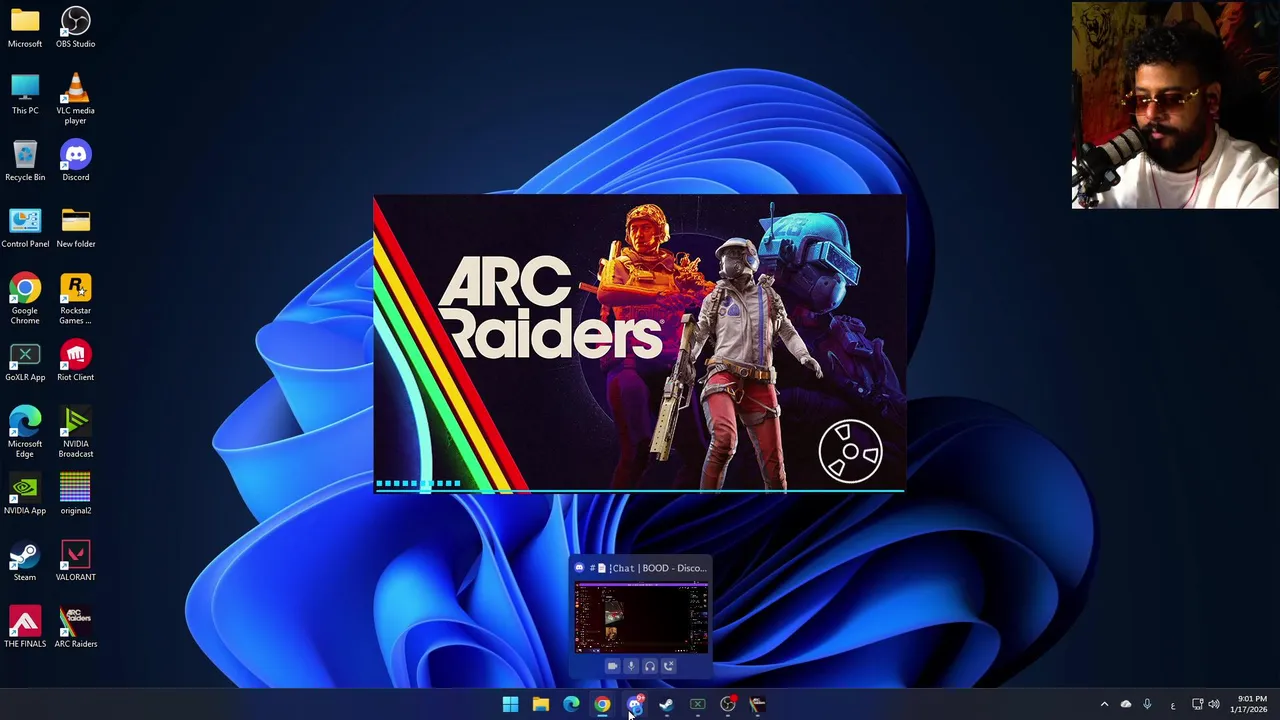The width and height of the screenshot is (1280, 720).
Task: Select the original2 file icon
Action: point(75,494)
